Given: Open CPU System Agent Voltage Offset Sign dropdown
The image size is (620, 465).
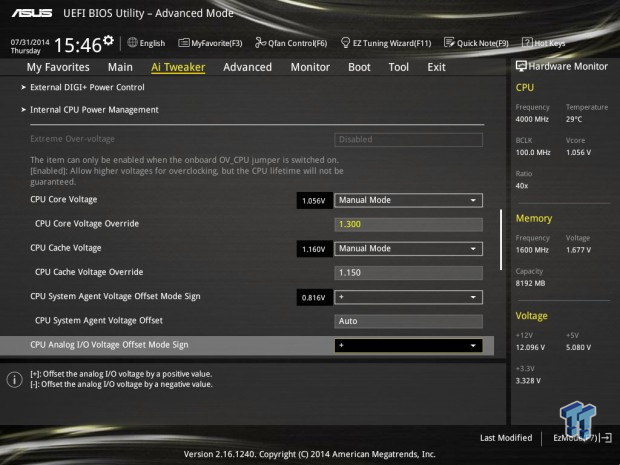Looking at the screenshot, I should (408, 297).
